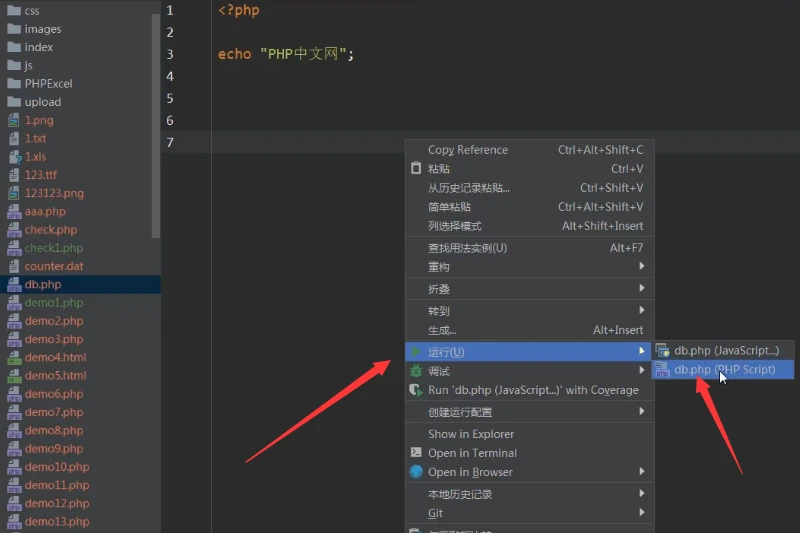800x533 pixels.
Task: Click the 123.ttf file icon
Action: pos(14,175)
